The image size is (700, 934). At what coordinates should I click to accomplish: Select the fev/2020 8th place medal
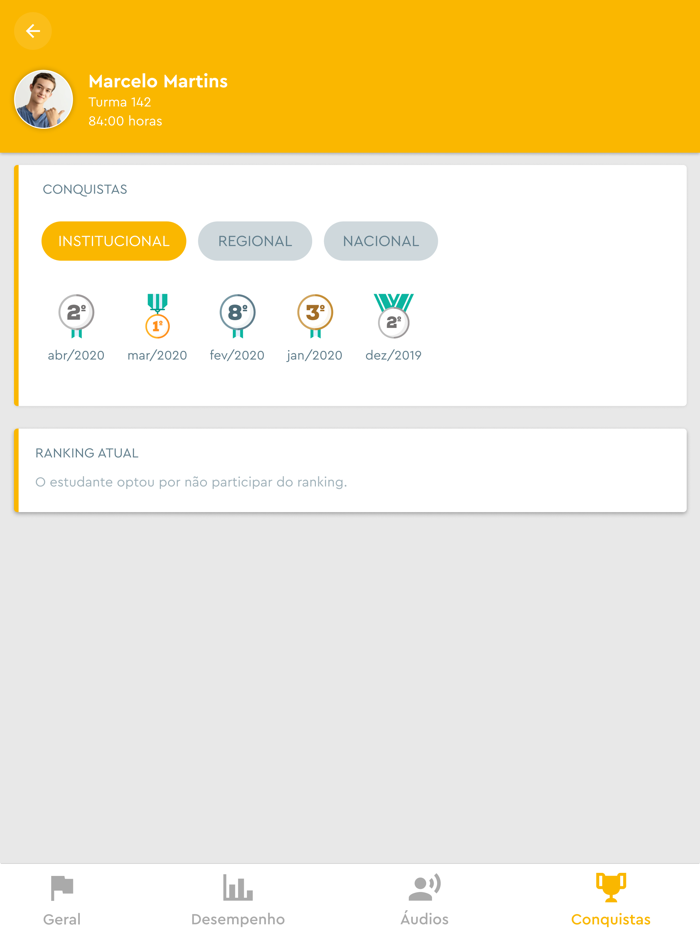point(237,316)
